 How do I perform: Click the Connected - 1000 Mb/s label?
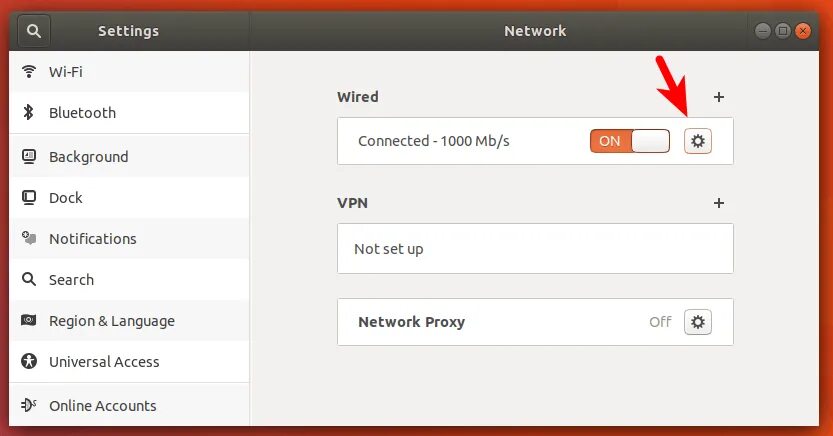point(434,141)
